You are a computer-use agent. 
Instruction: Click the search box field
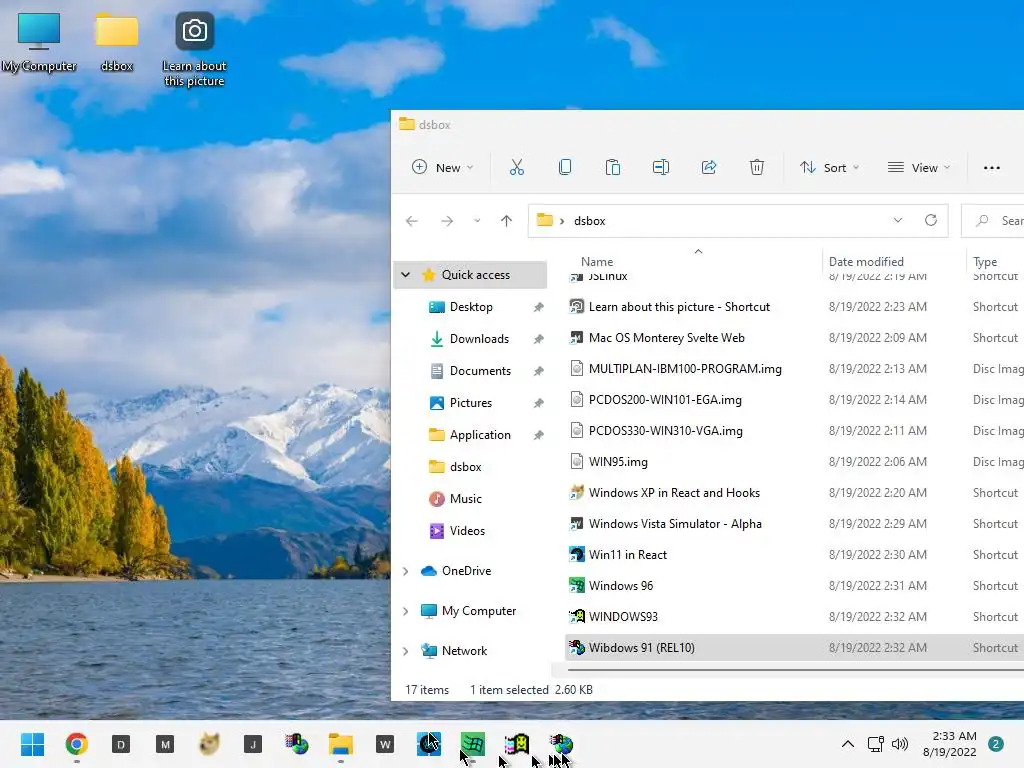click(x=993, y=221)
